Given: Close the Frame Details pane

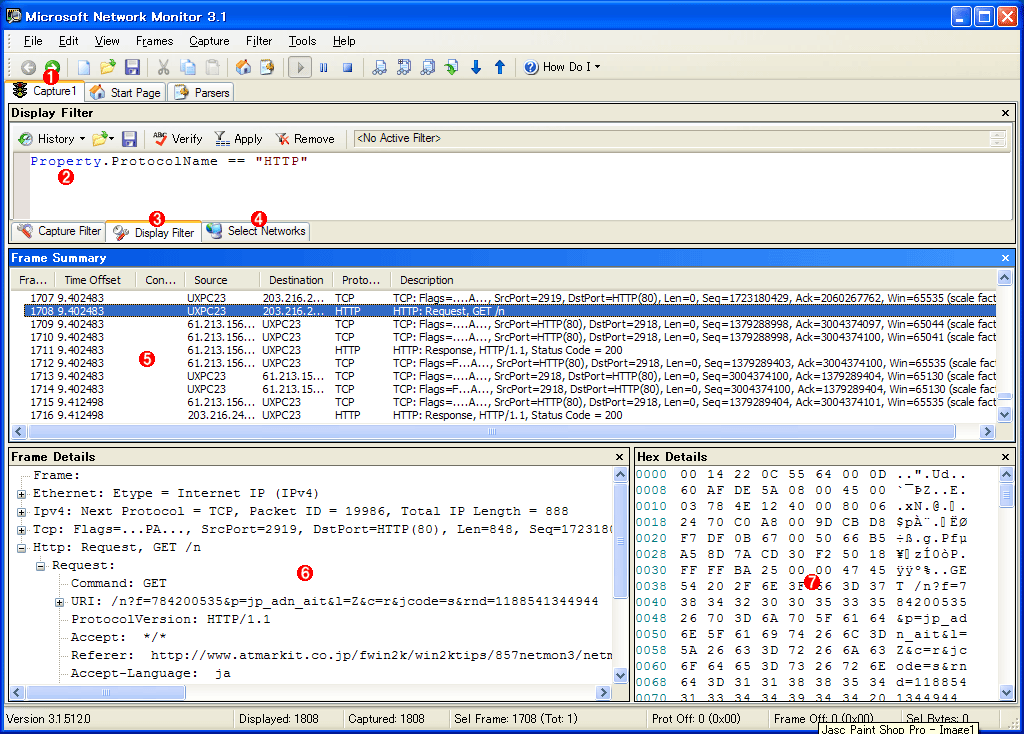Looking at the screenshot, I should [619, 457].
